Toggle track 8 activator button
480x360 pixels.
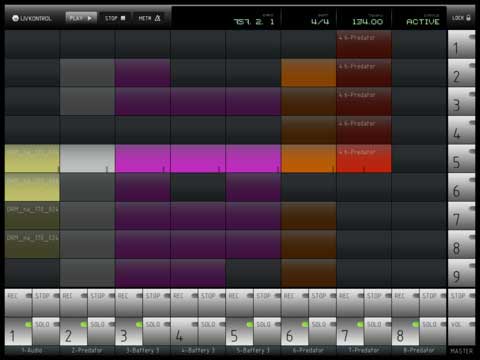click(x=406, y=331)
